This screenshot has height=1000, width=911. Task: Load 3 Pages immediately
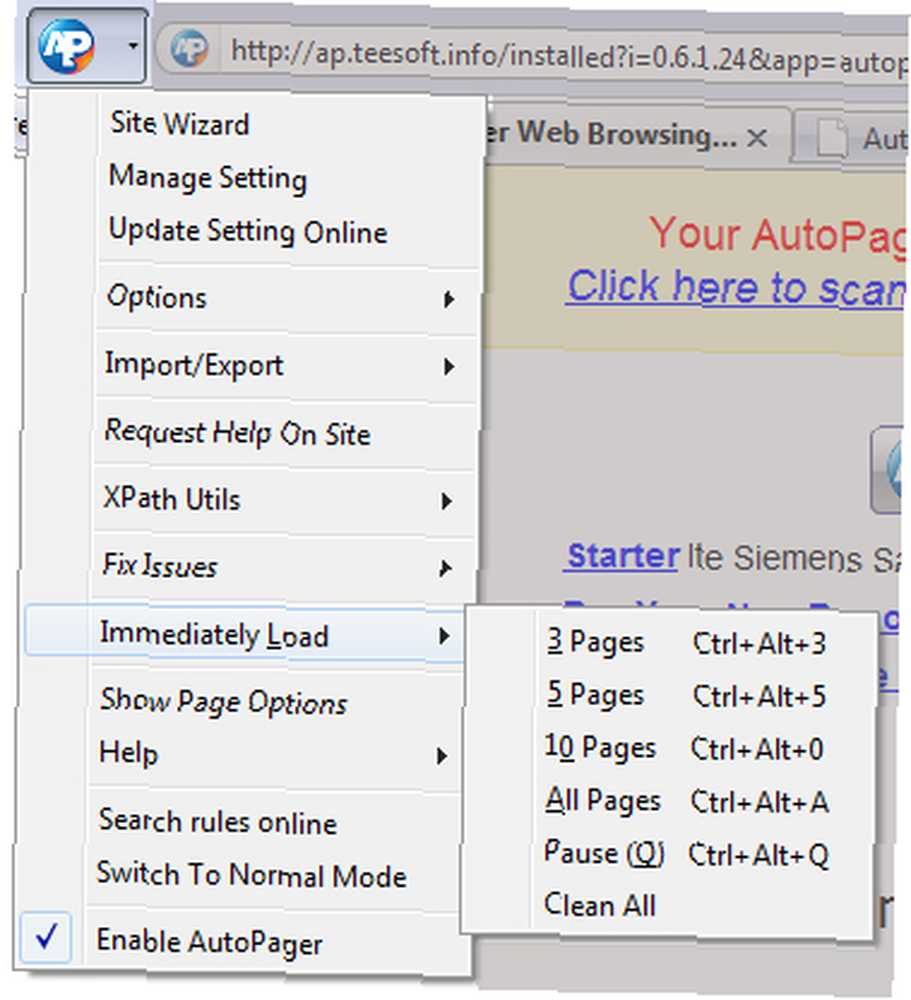686,642
